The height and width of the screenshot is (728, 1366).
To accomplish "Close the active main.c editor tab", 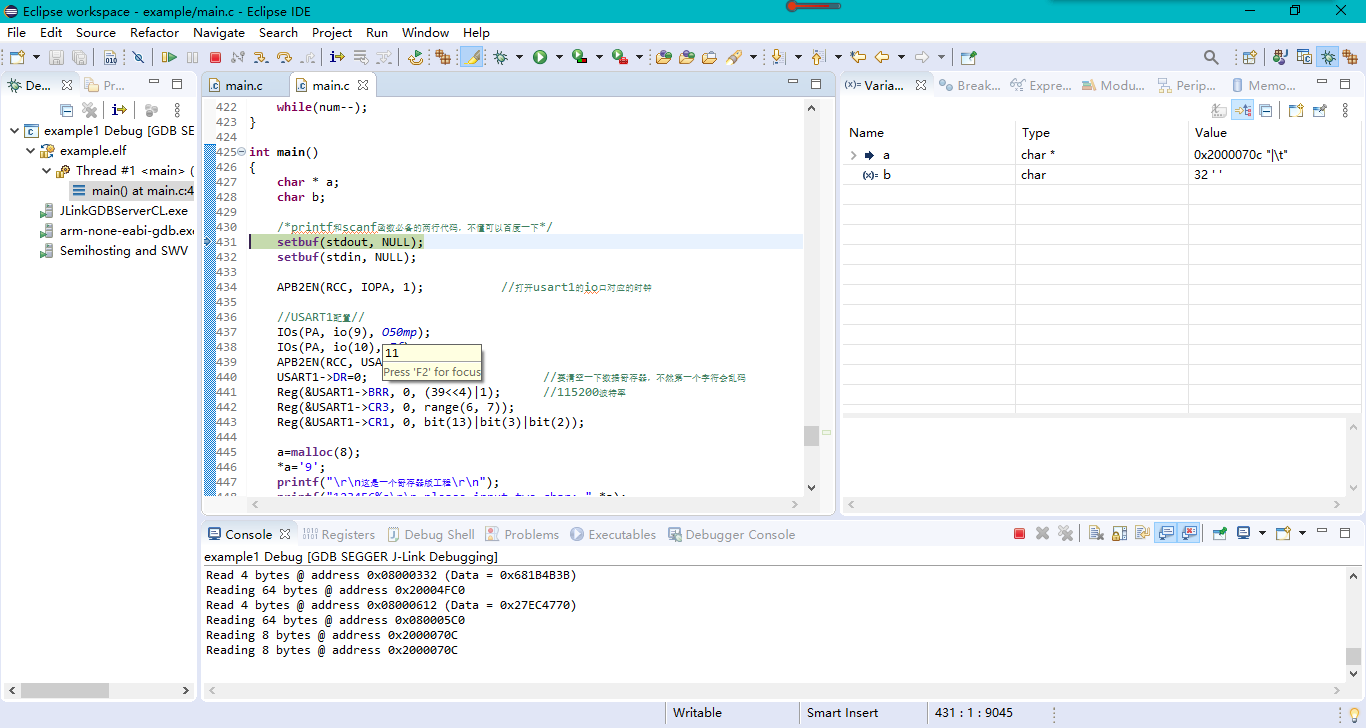I will pos(363,85).
